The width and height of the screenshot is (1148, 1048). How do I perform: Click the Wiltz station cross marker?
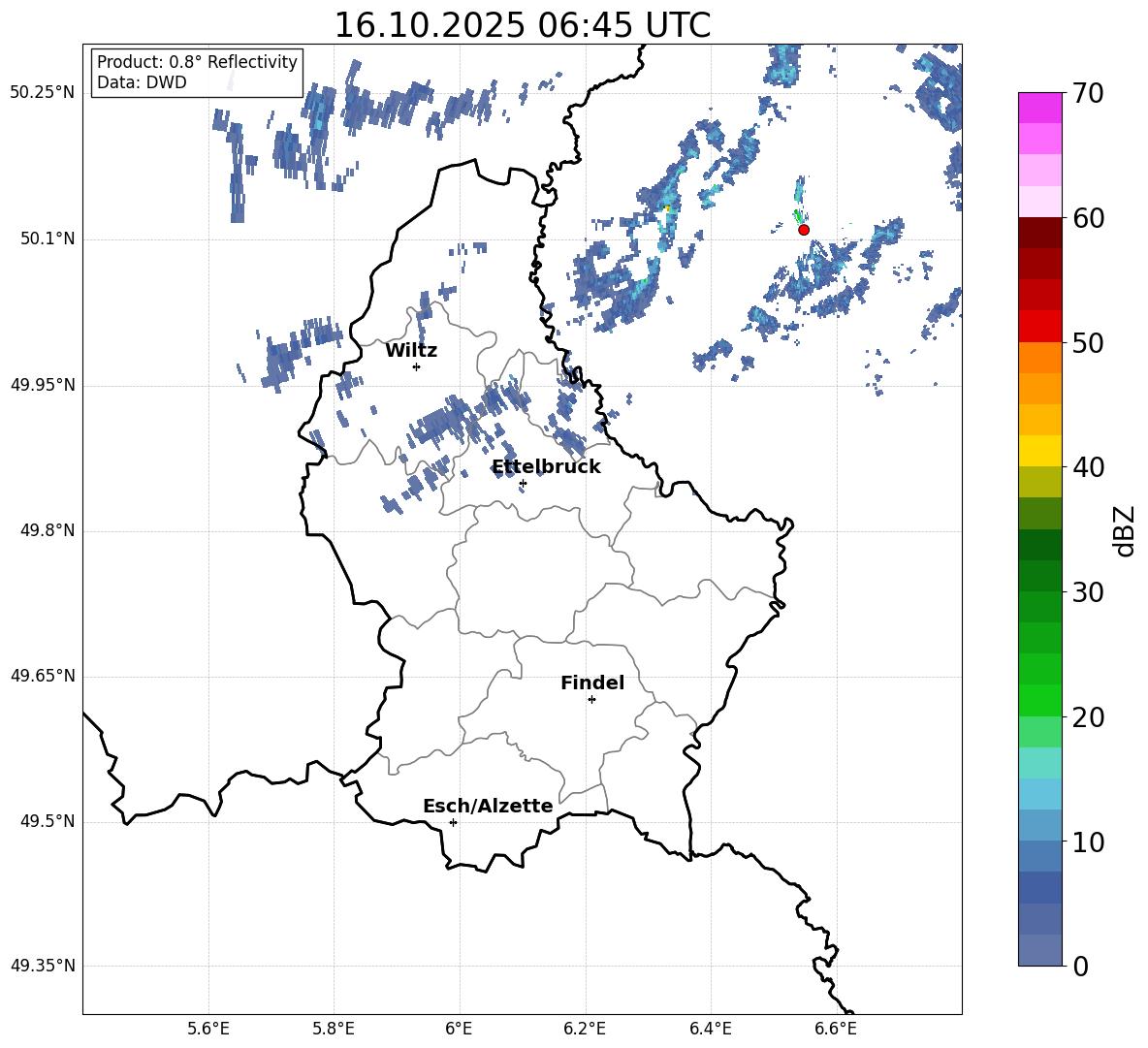(x=417, y=366)
